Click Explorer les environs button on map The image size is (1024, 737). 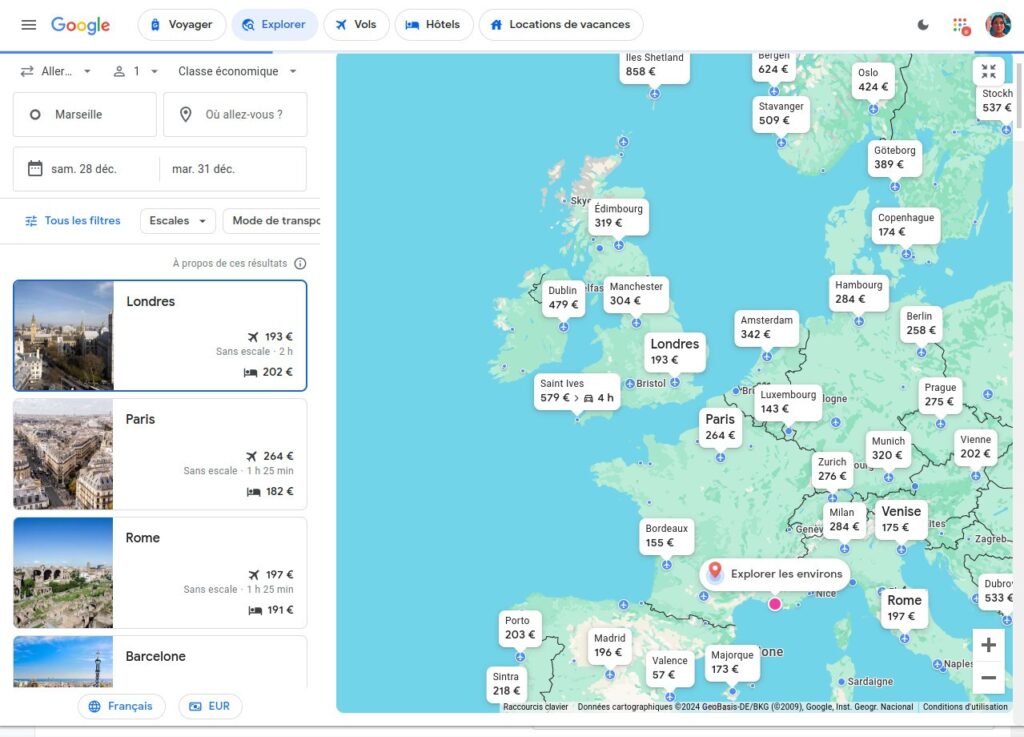coord(775,574)
